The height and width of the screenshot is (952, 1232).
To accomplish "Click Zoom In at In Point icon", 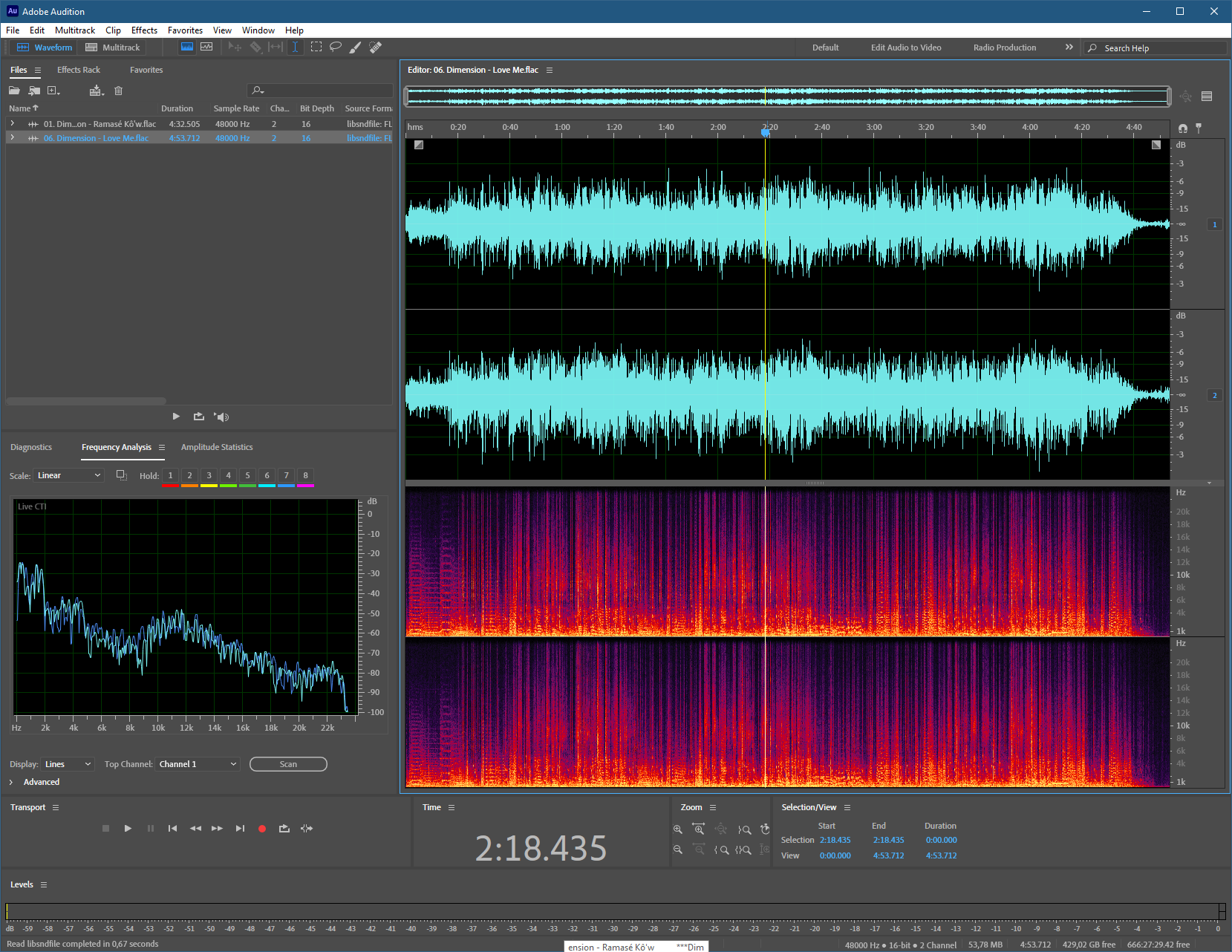I will [x=721, y=850].
